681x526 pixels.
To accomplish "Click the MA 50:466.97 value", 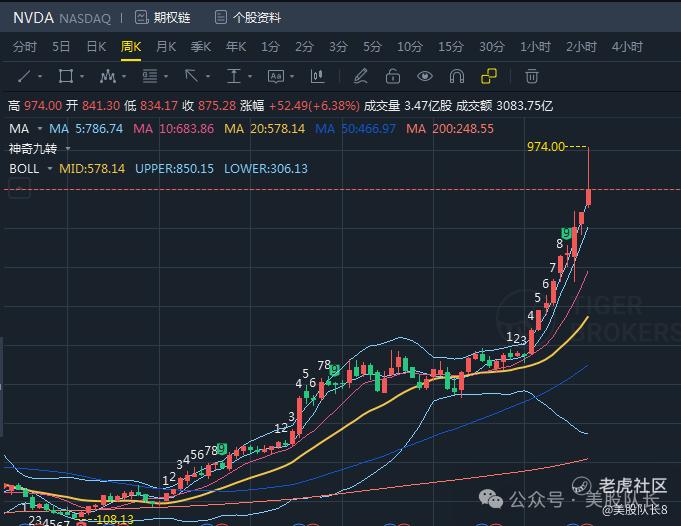I will tap(355, 129).
